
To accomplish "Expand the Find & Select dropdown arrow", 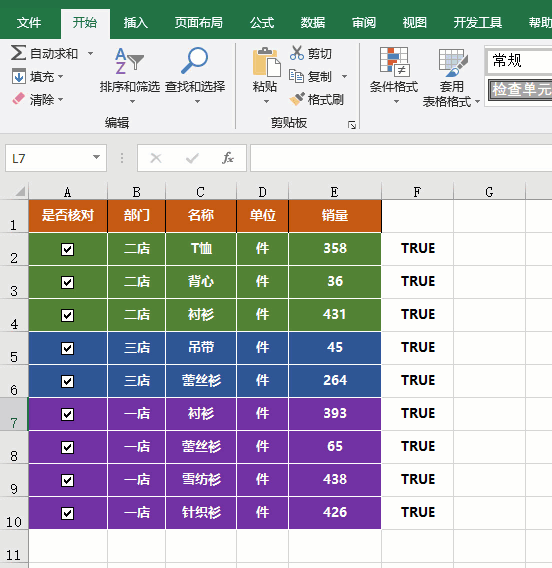I will pyautogui.click(x=197, y=102).
